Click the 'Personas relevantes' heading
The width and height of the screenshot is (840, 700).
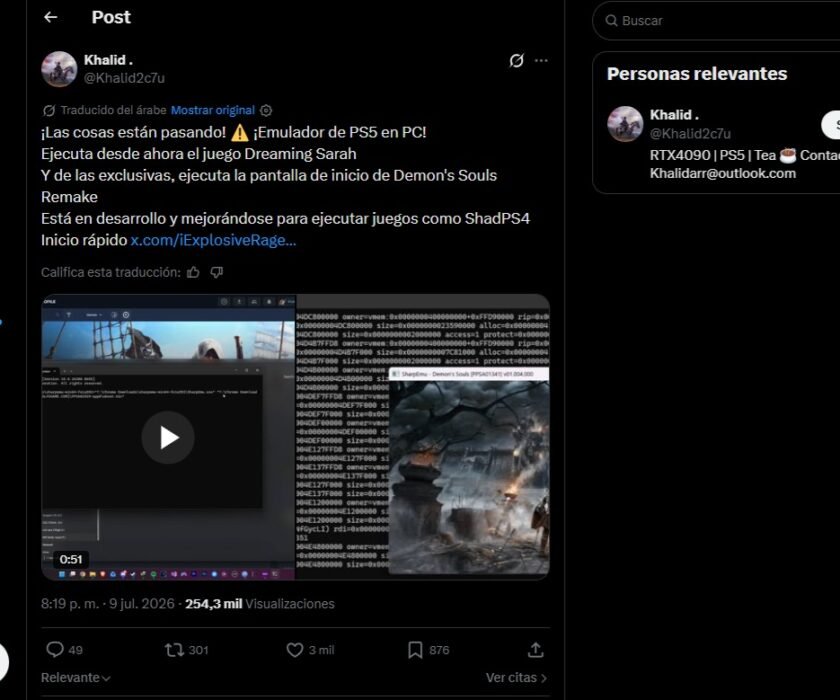point(697,73)
